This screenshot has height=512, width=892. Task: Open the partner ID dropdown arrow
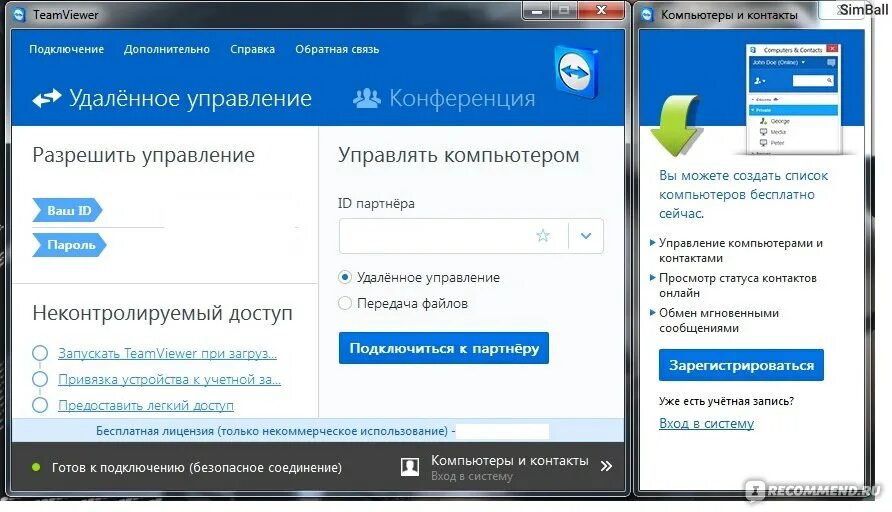click(x=586, y=236)
